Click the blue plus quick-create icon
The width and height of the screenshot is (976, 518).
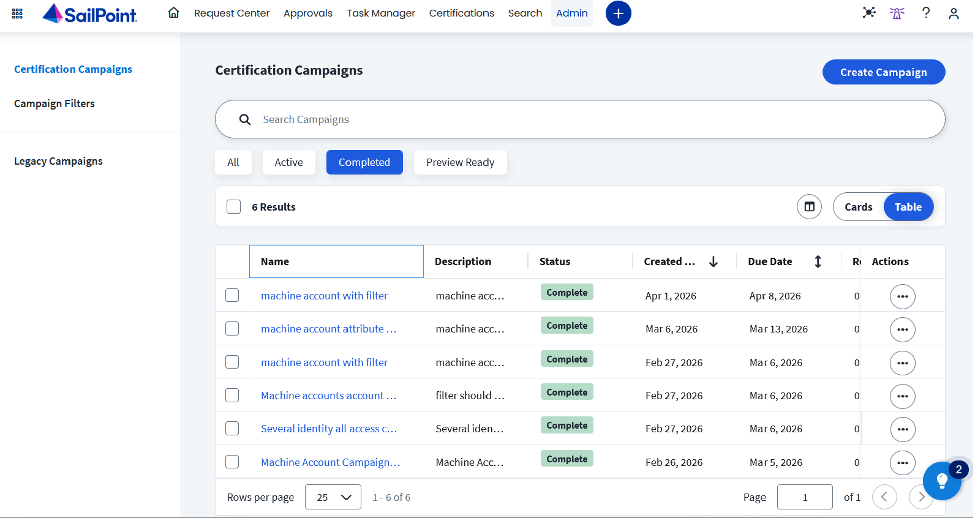point(618,13)
